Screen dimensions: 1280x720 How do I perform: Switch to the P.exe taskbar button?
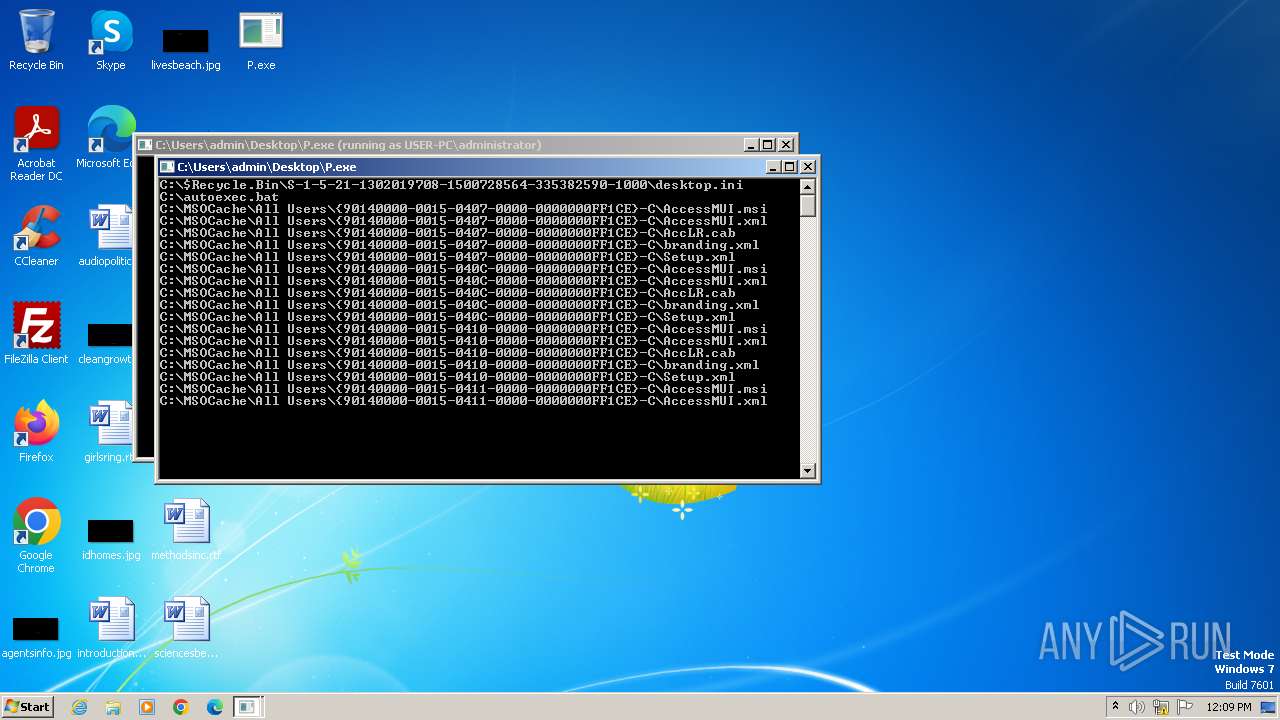coord(247,707)
